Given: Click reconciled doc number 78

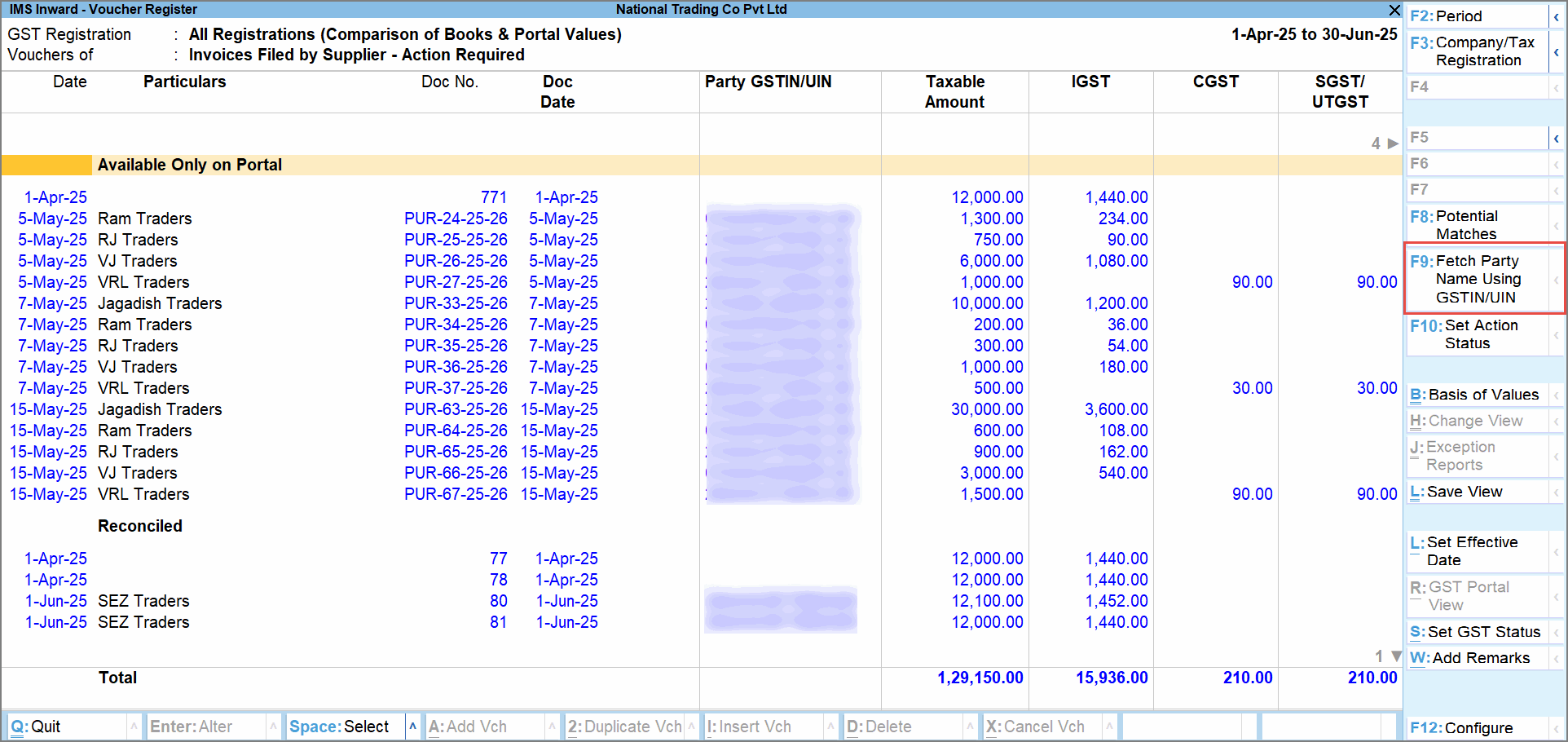Looking at the screenshot, I should (x=499, y=580).
